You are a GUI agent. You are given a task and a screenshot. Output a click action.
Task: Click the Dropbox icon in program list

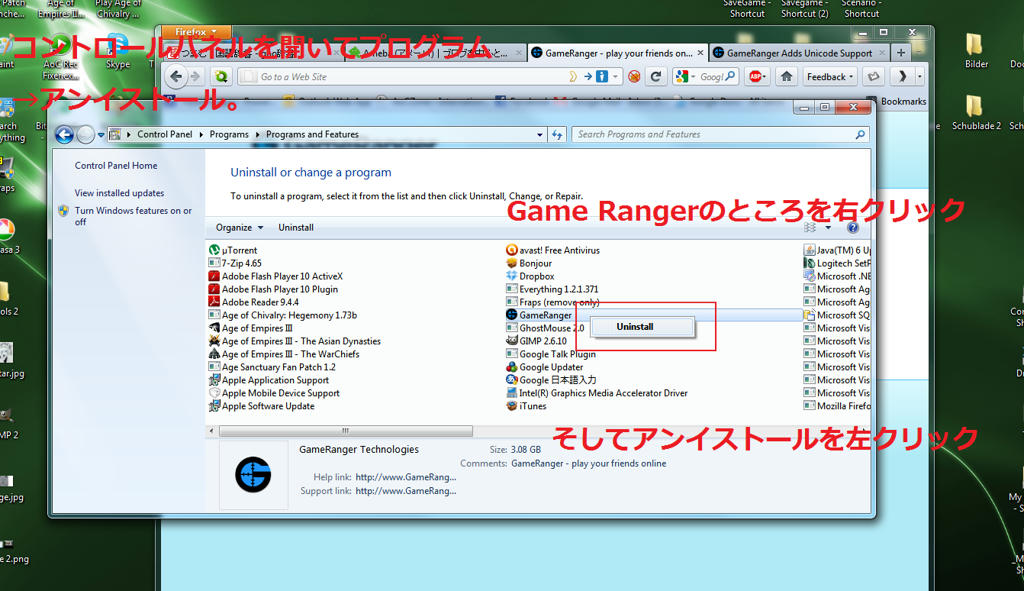[512, 276]
